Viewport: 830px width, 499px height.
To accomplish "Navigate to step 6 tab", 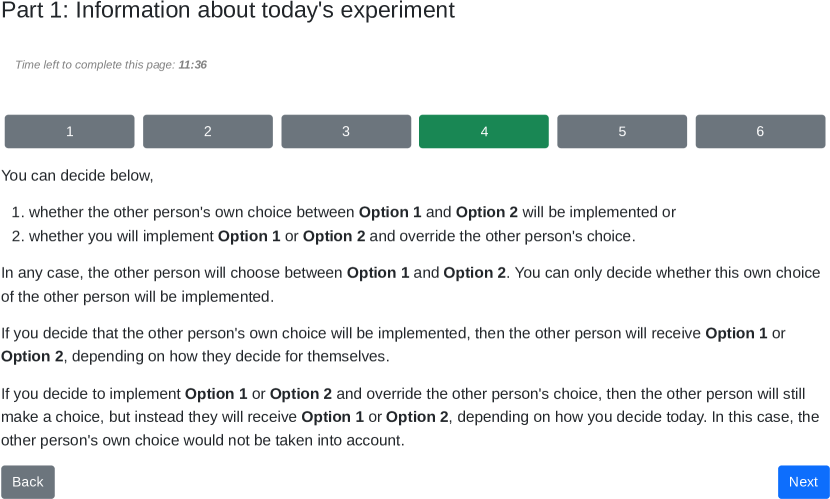I will coord(760,131).
